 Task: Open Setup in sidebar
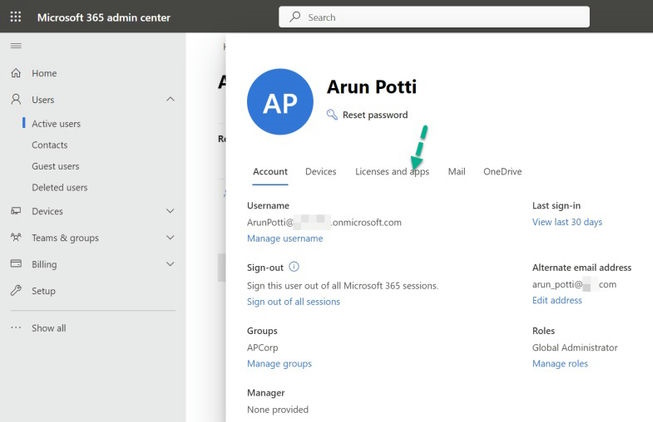tap(43, 291)
